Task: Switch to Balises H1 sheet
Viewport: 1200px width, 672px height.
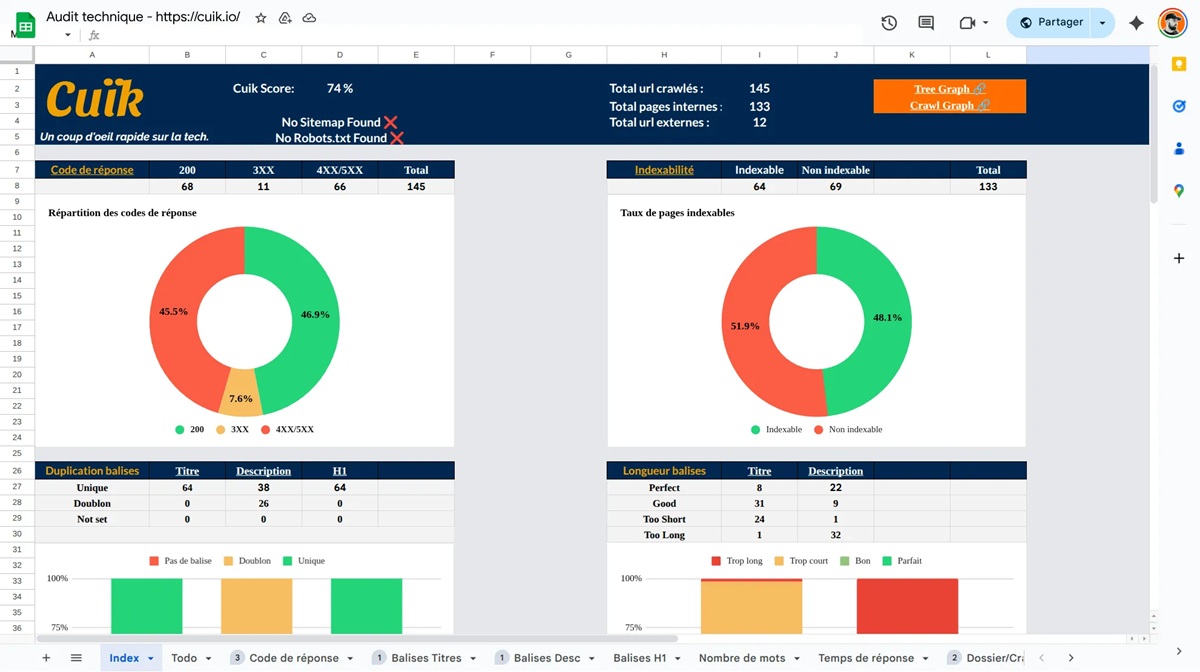Action: [x=640, y=658]
